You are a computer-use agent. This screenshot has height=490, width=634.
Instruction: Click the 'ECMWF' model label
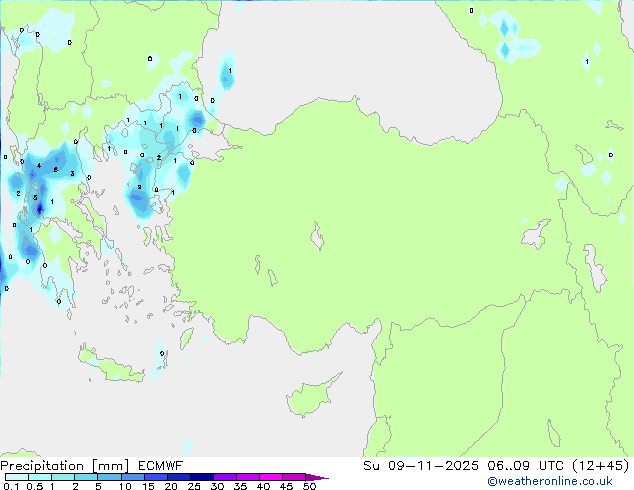click(x=161, y=466)
